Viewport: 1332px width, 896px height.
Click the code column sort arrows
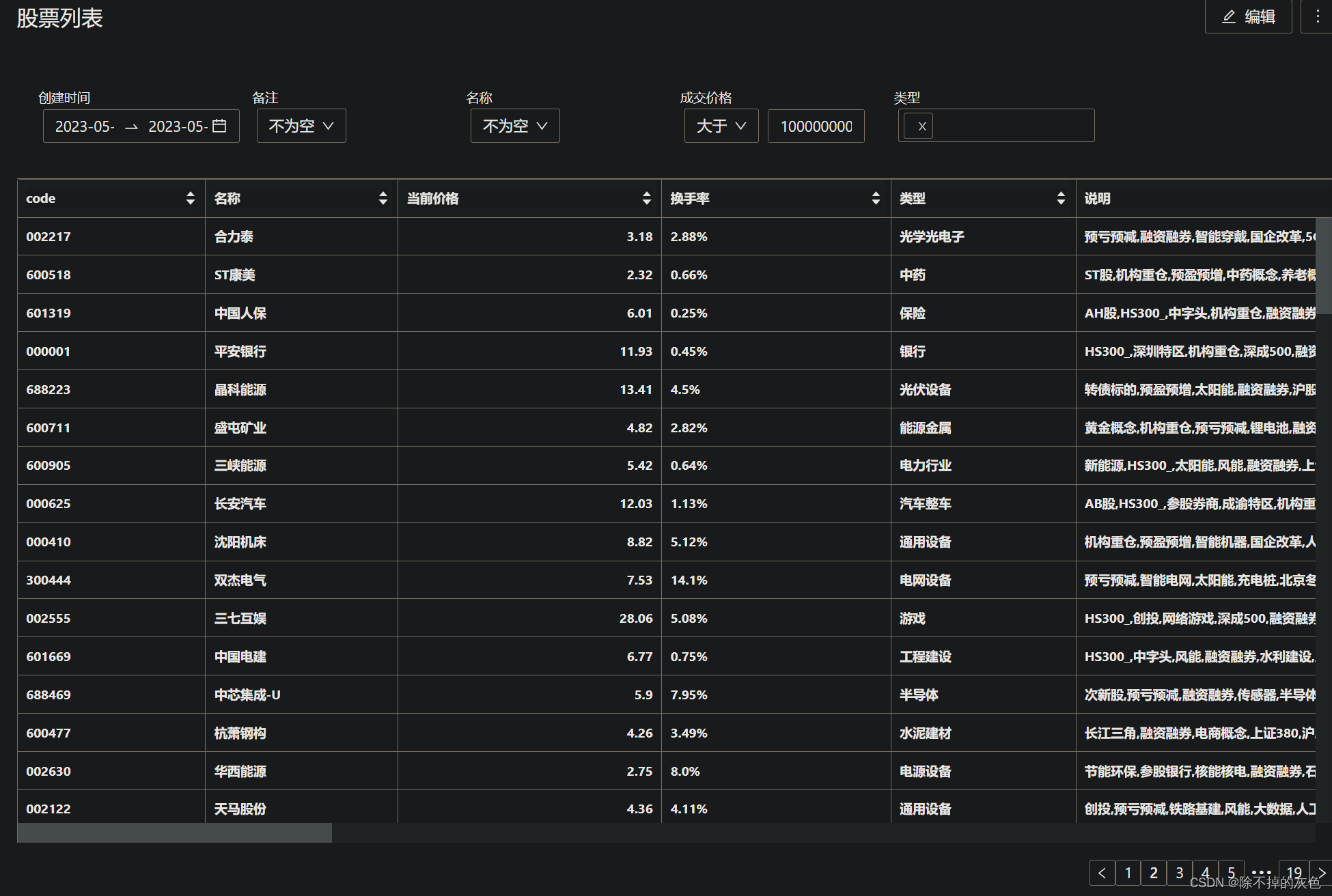[x=191, y=198]
